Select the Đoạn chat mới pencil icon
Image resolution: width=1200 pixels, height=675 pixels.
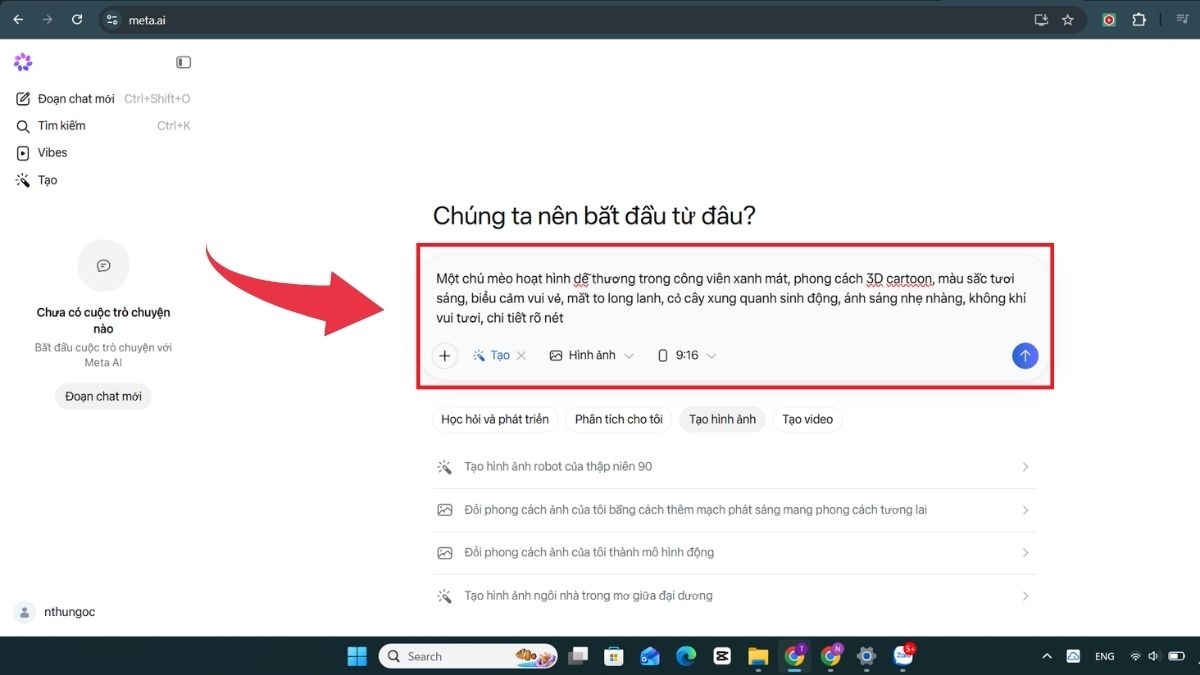click(x=22, y=98)
